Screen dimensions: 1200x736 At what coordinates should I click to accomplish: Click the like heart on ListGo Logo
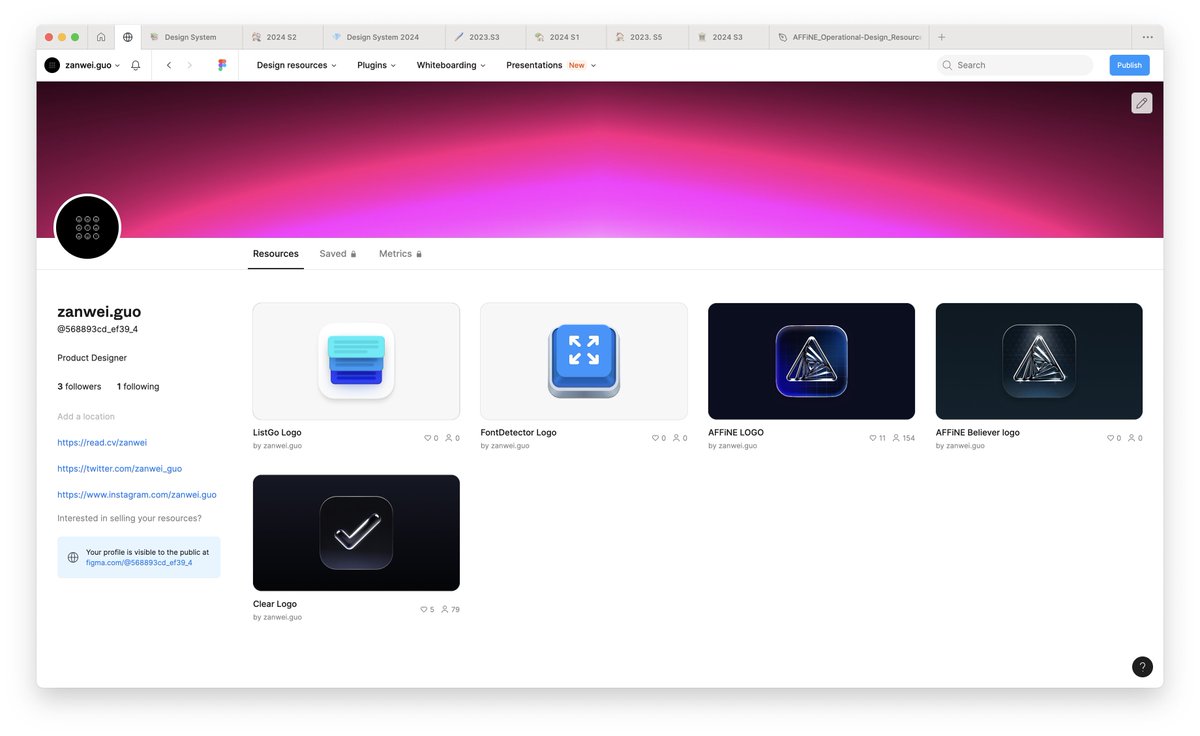point(427,438)
